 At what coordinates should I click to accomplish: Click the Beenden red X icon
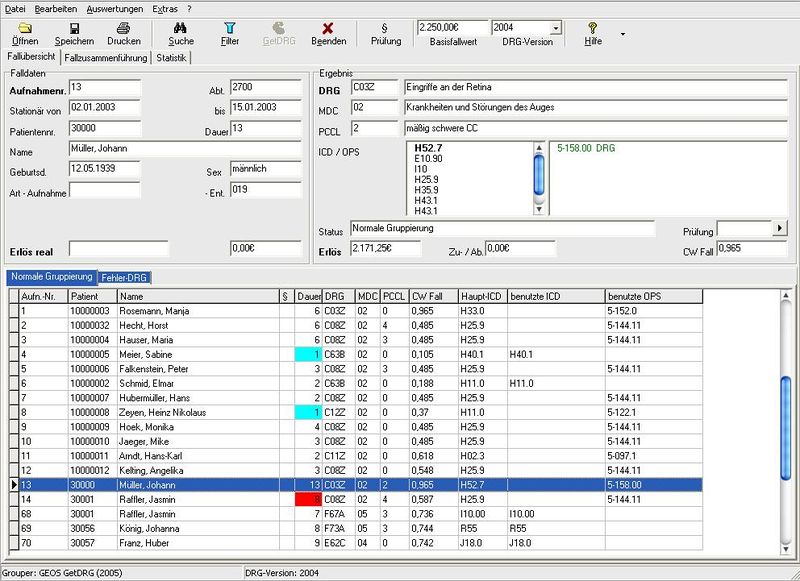coord(328,28)
